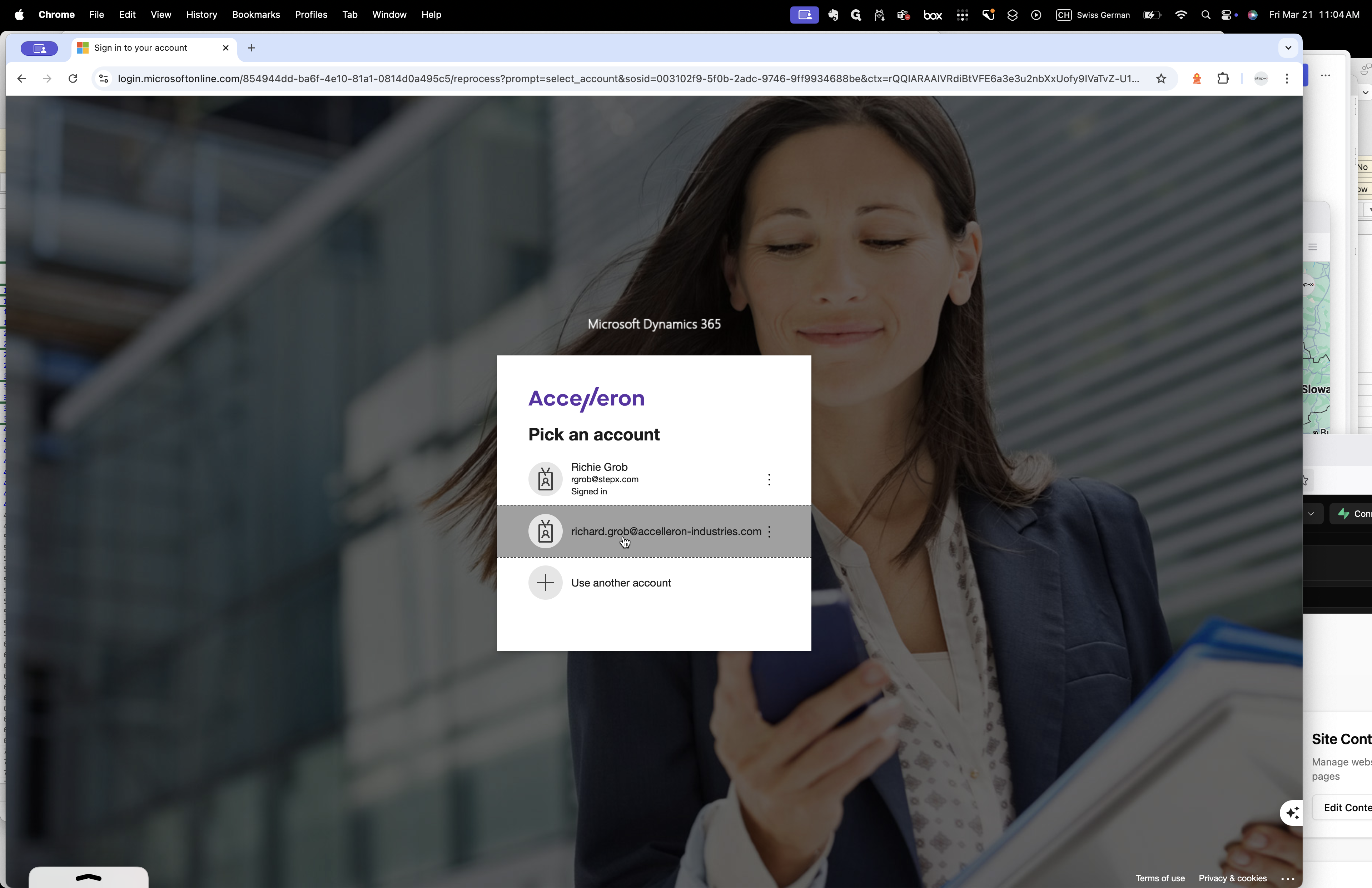
Task: Bookmark this page with the star
Action: click(x=1161, y=79)
